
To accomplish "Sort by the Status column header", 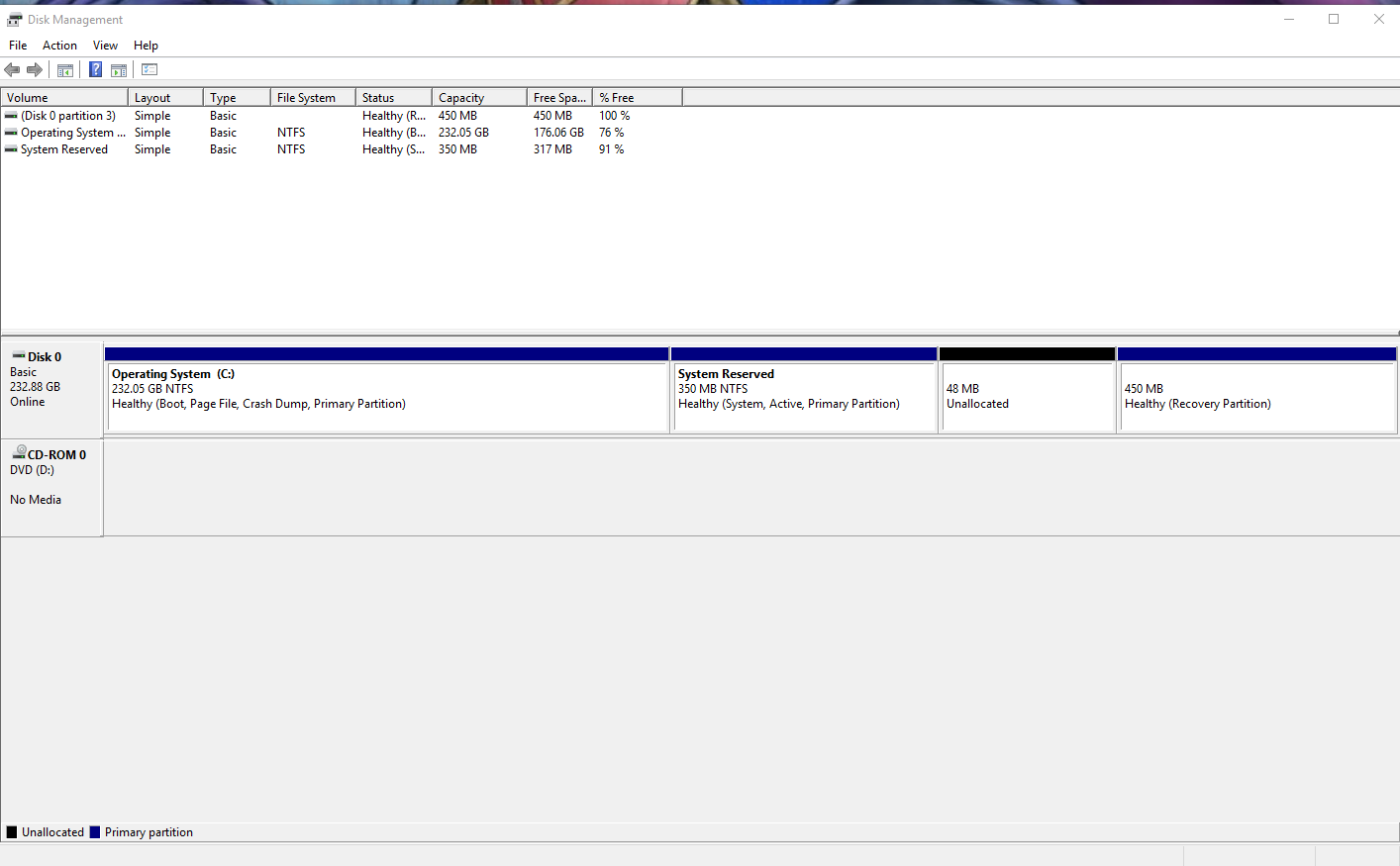I will point(394,97).
